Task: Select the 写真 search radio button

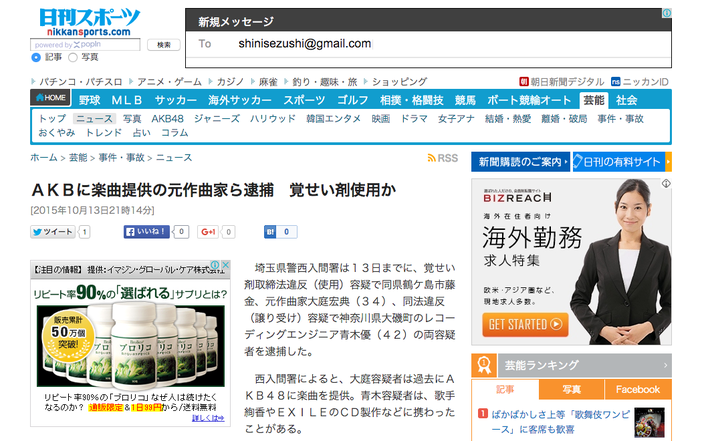Action: (x=73, y=57)
